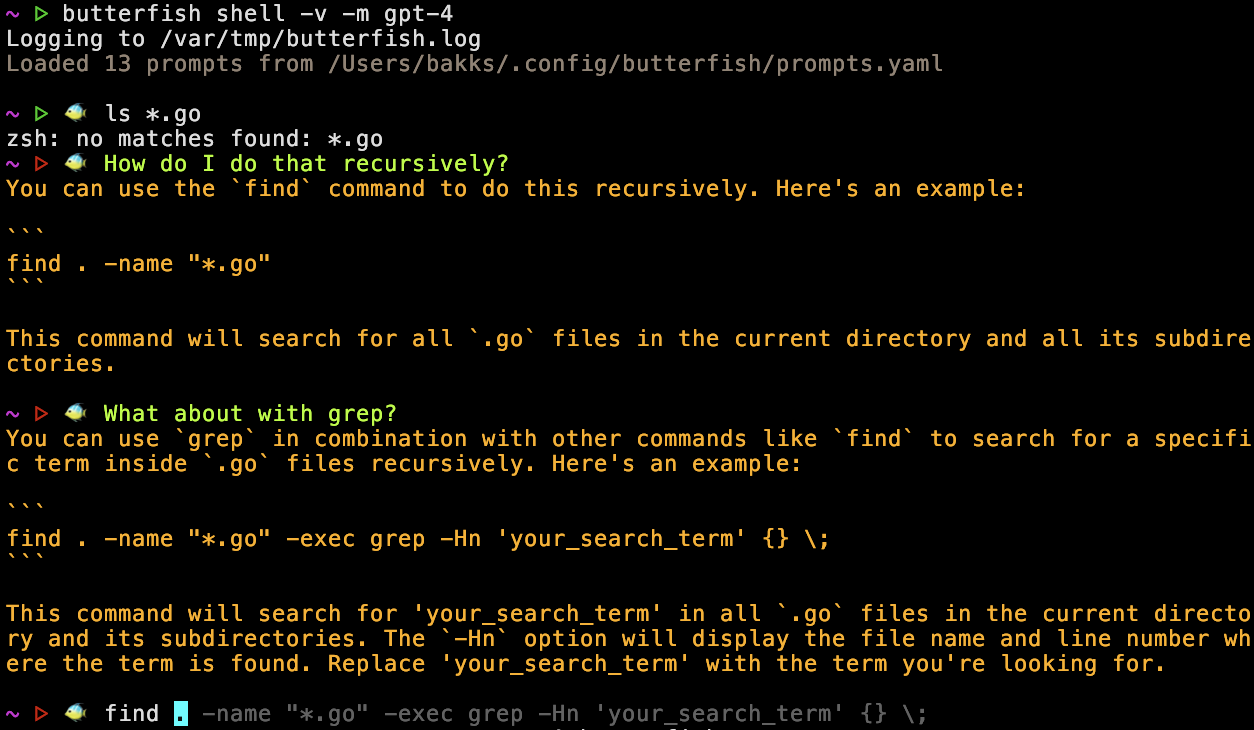1254x730 pixels.
Task: Click the red prompt arrow before "What about with grep?"
Action: coord(41,414)
